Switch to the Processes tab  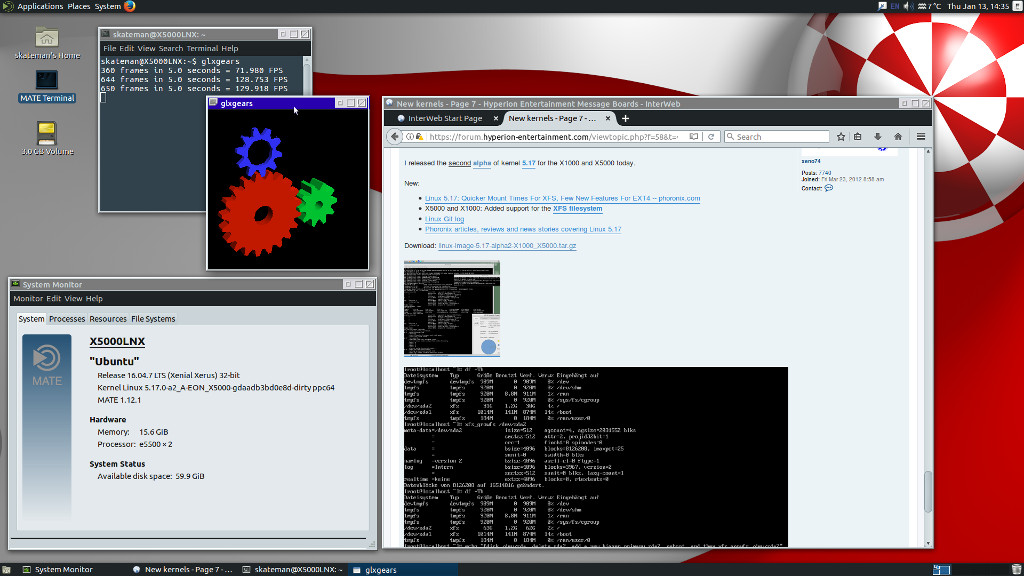(67, 319)
